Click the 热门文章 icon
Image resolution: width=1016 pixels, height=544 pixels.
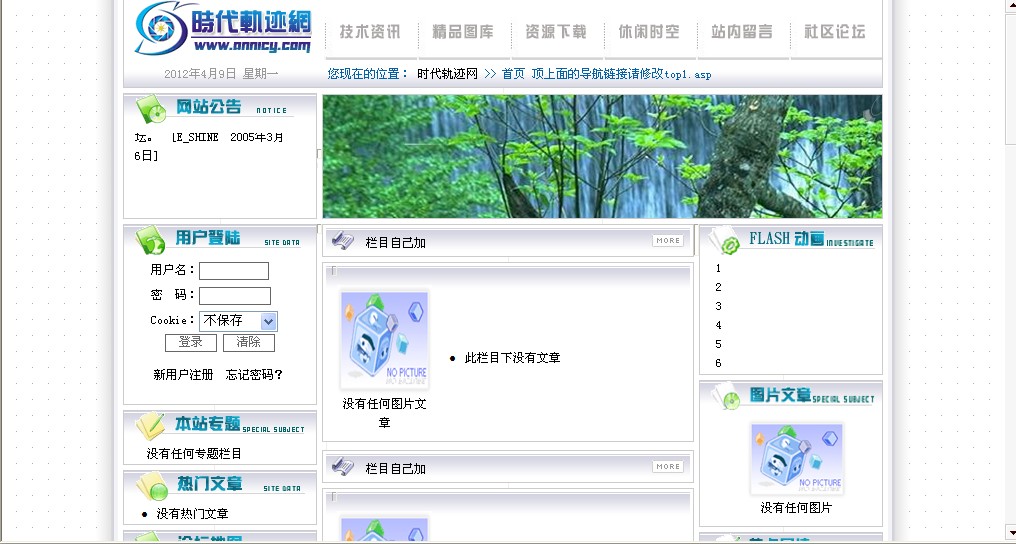(x=152, y=486)
